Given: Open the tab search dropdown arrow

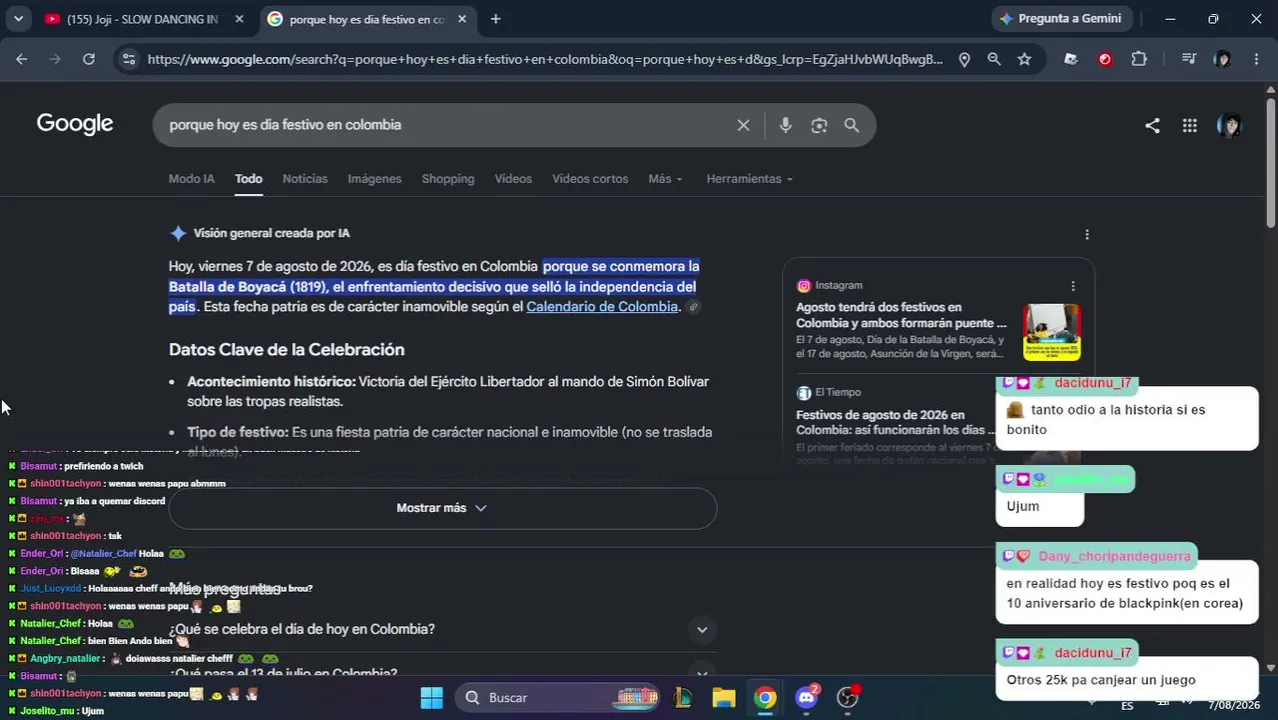Looking at the screenshot, I should [x=18, y=19].
